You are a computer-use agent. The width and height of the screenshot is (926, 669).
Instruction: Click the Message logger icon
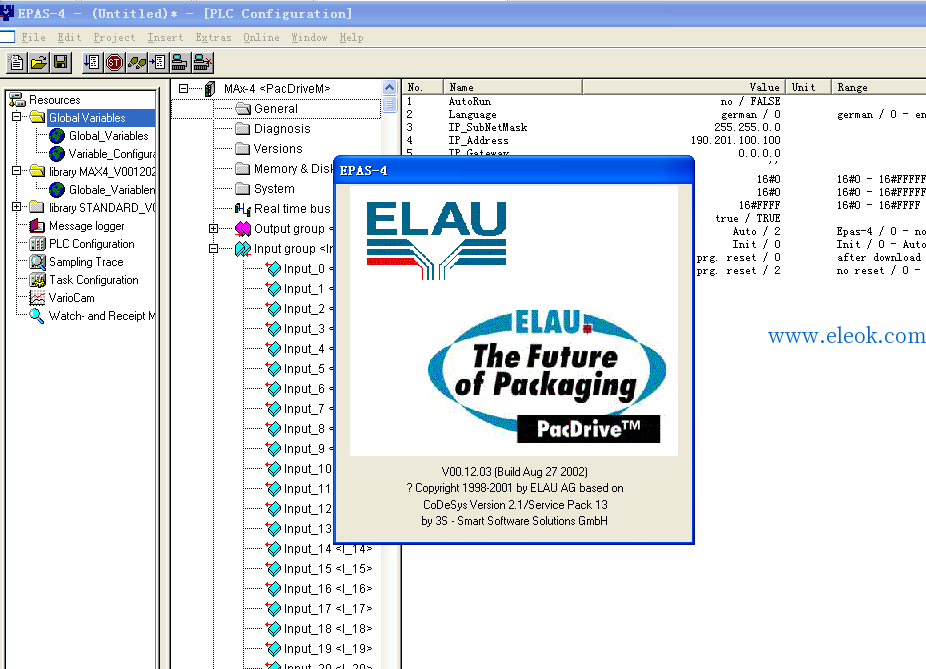[37, 226]
